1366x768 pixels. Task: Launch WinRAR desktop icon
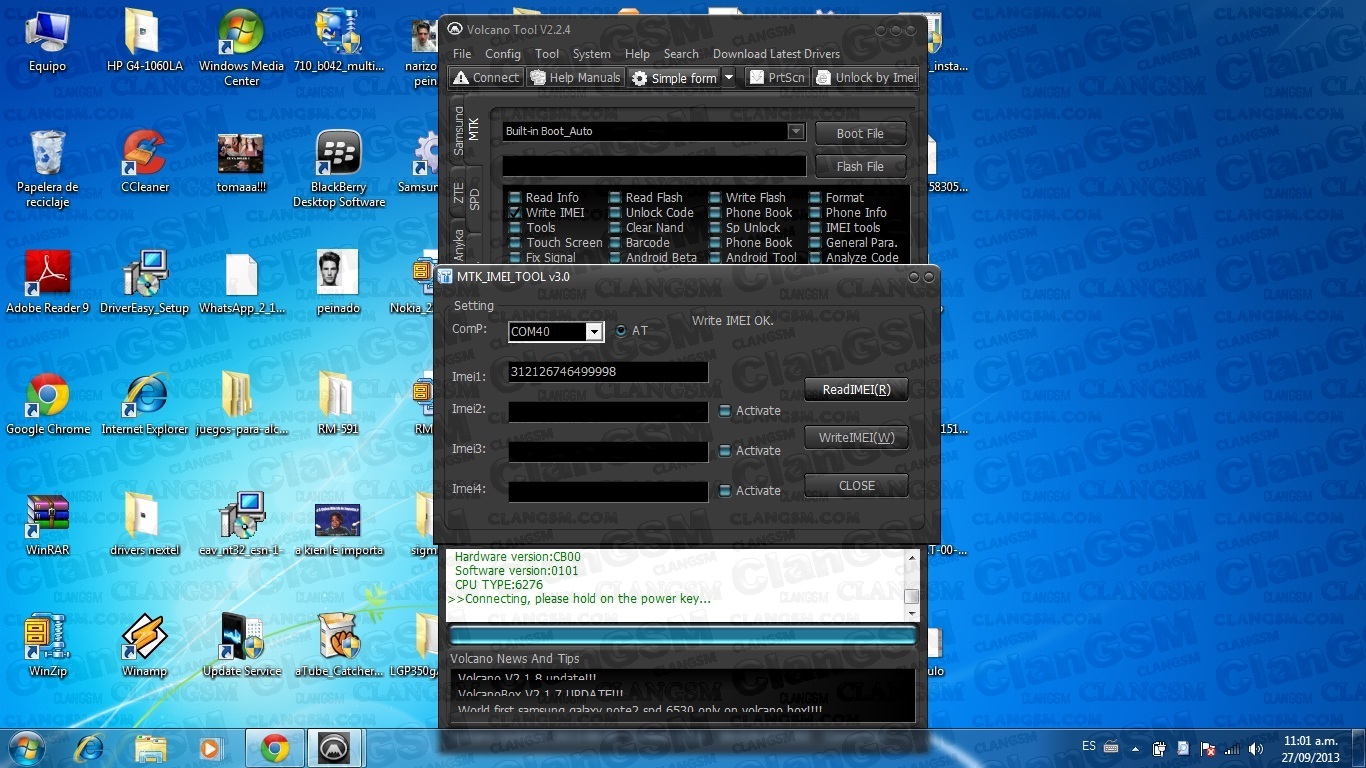pos(47,525)
